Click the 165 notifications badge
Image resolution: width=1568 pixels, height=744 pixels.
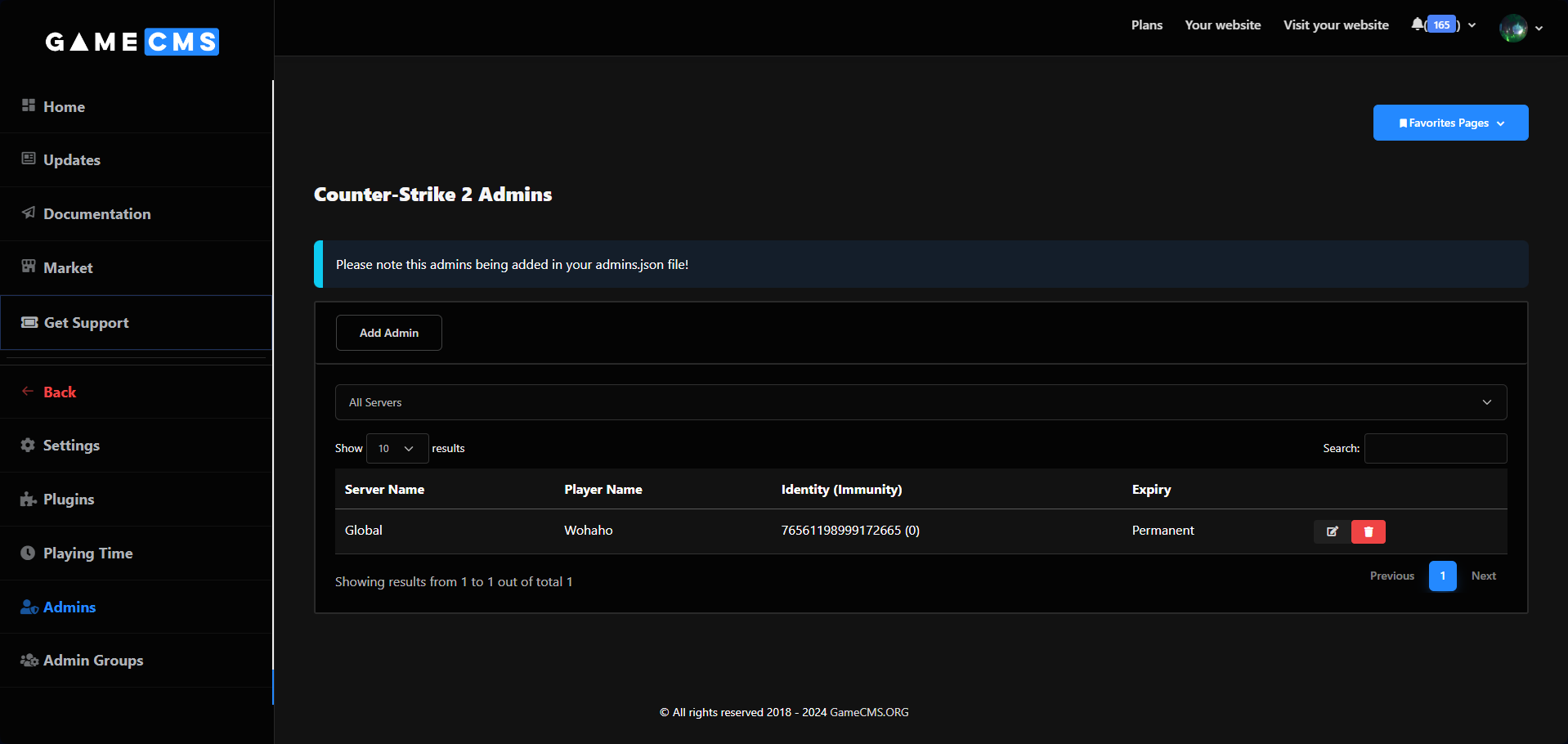coord(1442,25)
